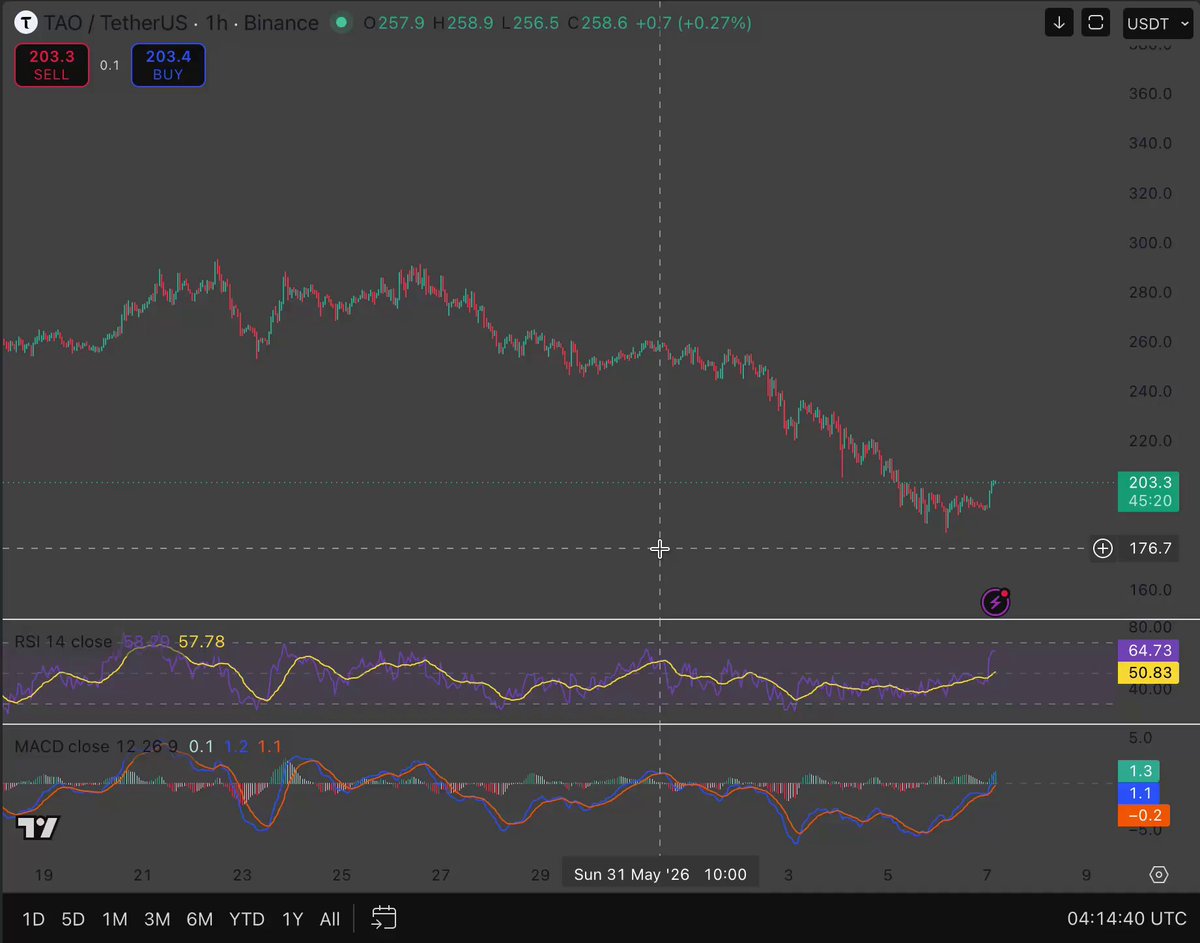This screenshot has height=943, width=1200.
Task: Click the Sun 31 May '26 date label
Action: pos(660,874)
